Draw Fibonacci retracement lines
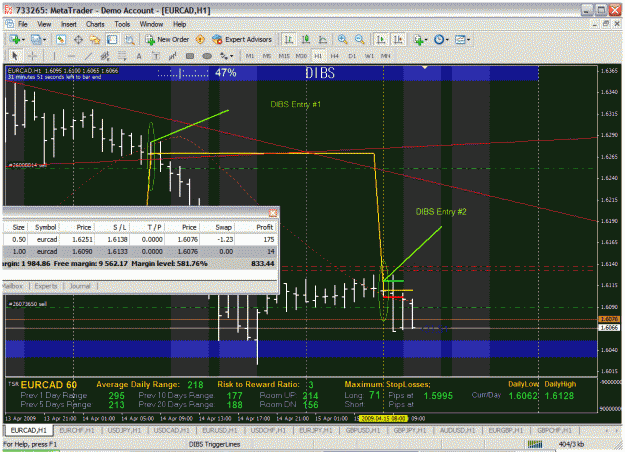Viewport: 625px width, 452px height. click(122, 56)
